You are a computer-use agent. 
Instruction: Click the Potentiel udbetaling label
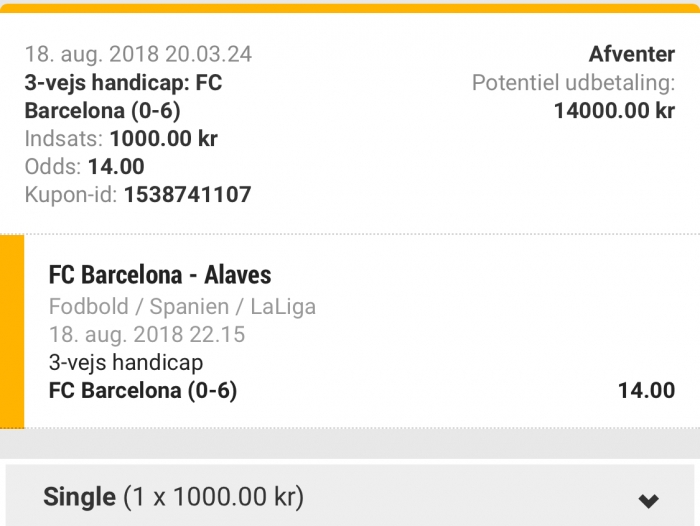point(573,83)
